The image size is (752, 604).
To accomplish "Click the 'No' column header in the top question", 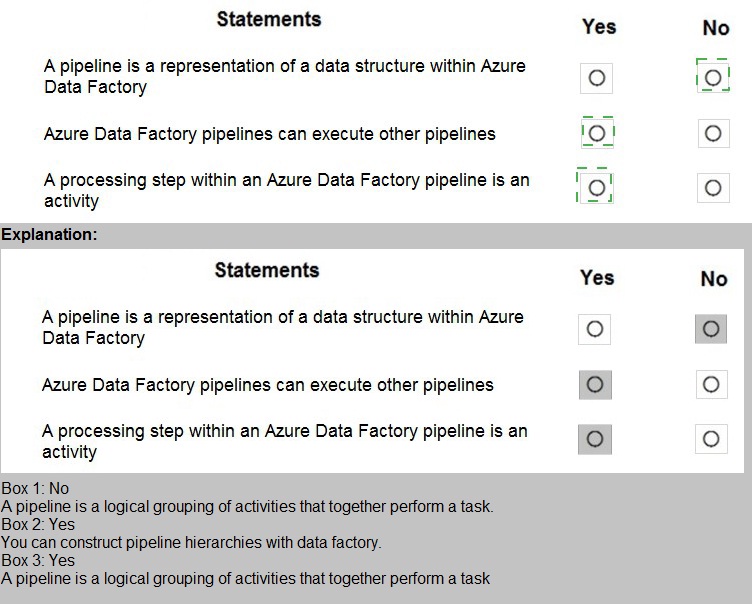I will coord(716,28).
